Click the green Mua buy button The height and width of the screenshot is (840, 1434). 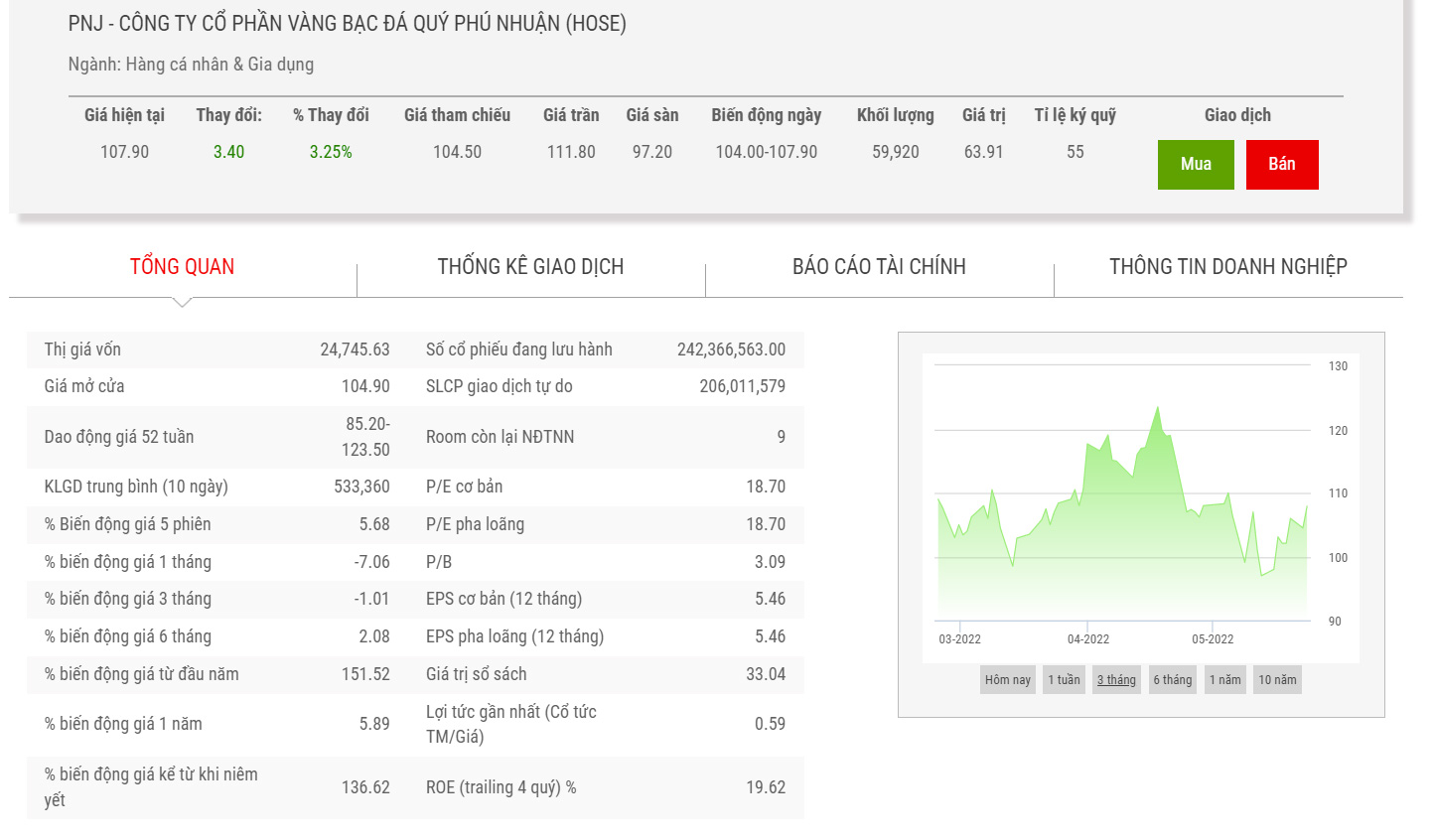tap(1196, 165)
